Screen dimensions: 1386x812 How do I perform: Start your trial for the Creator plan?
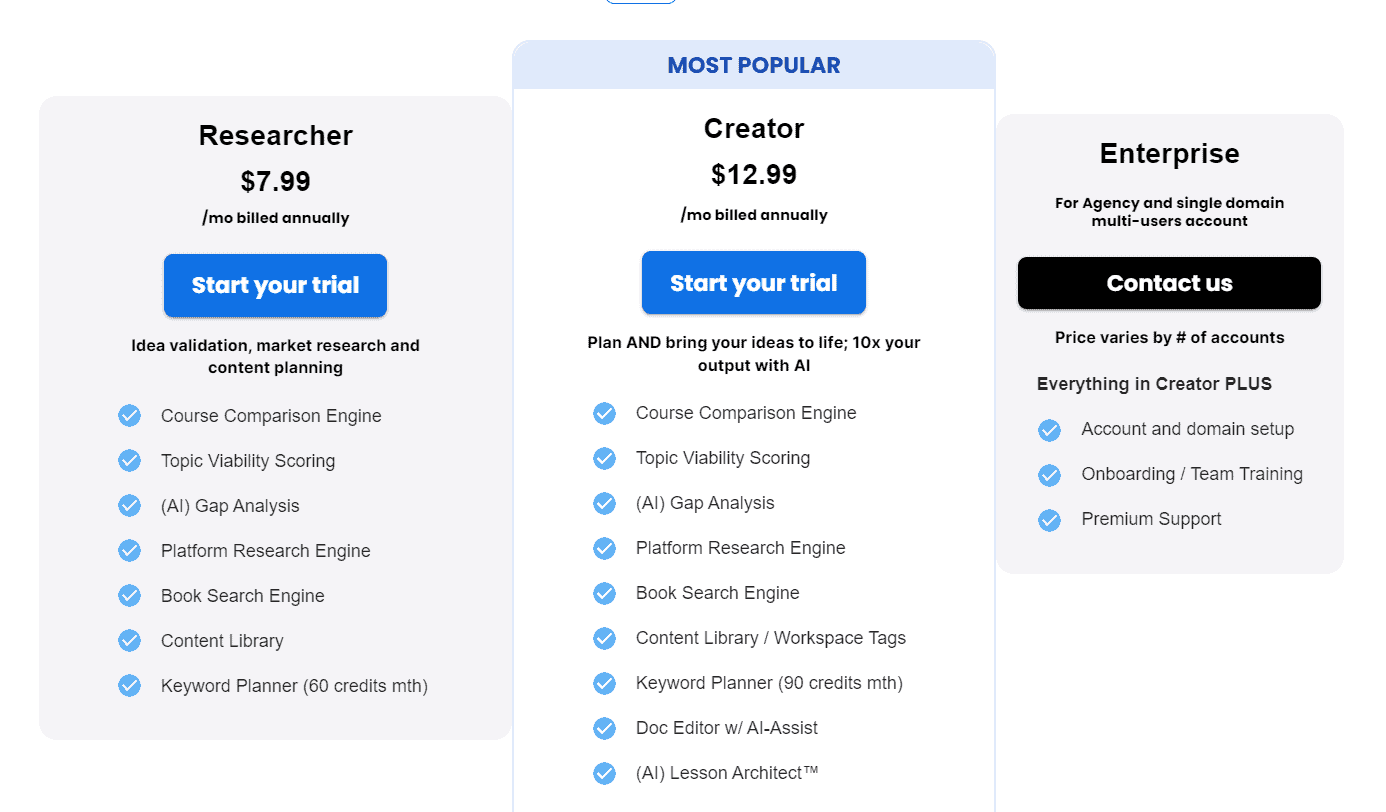753,282
